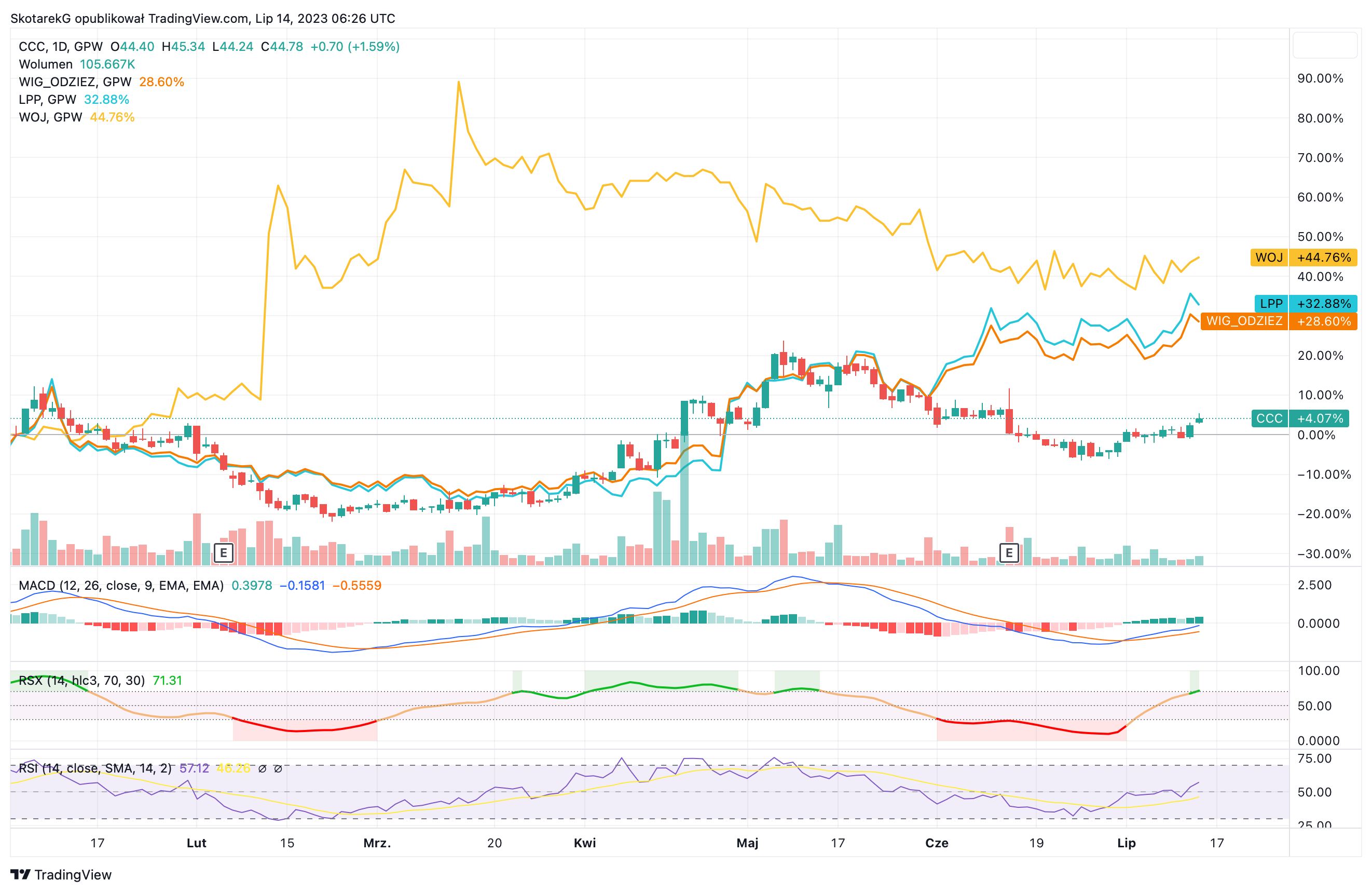The height and width of the screenshot is (893, 1372).
Task: Click the RSI value 57.12
Action: click(194, 768)
